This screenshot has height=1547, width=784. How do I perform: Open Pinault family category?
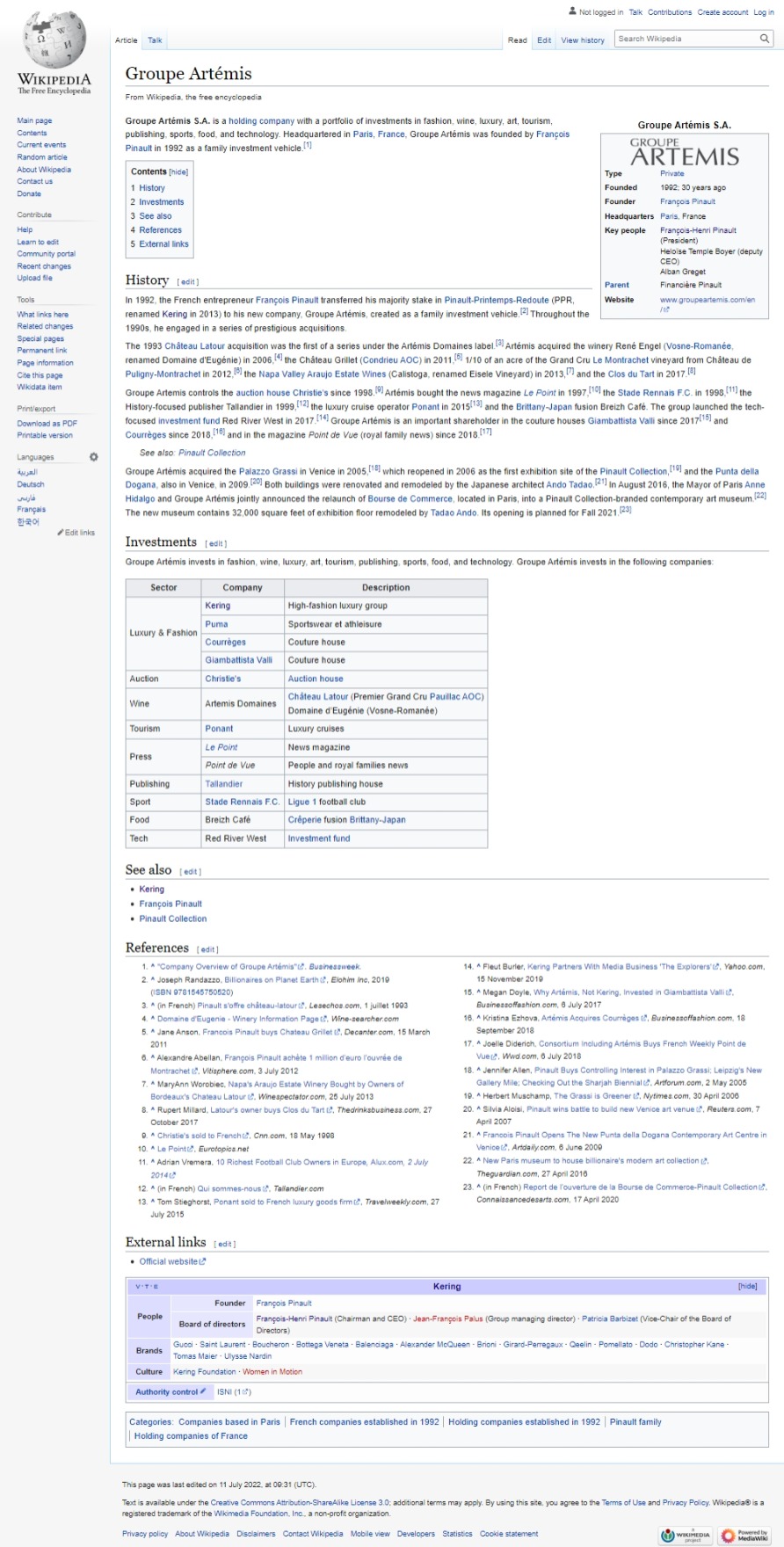click(635, 1422)
